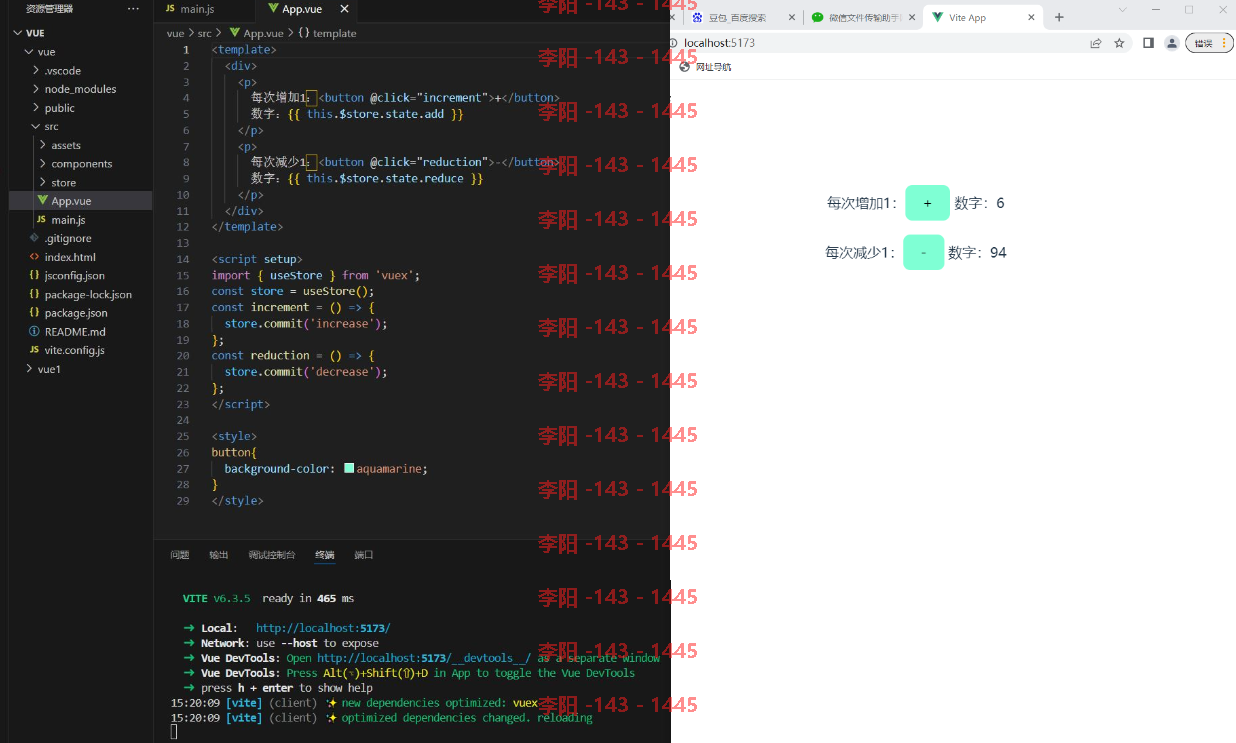Open the 输出 (Output) panel tab
Viewport: 1236px width, 743px height.
[219, 555]
